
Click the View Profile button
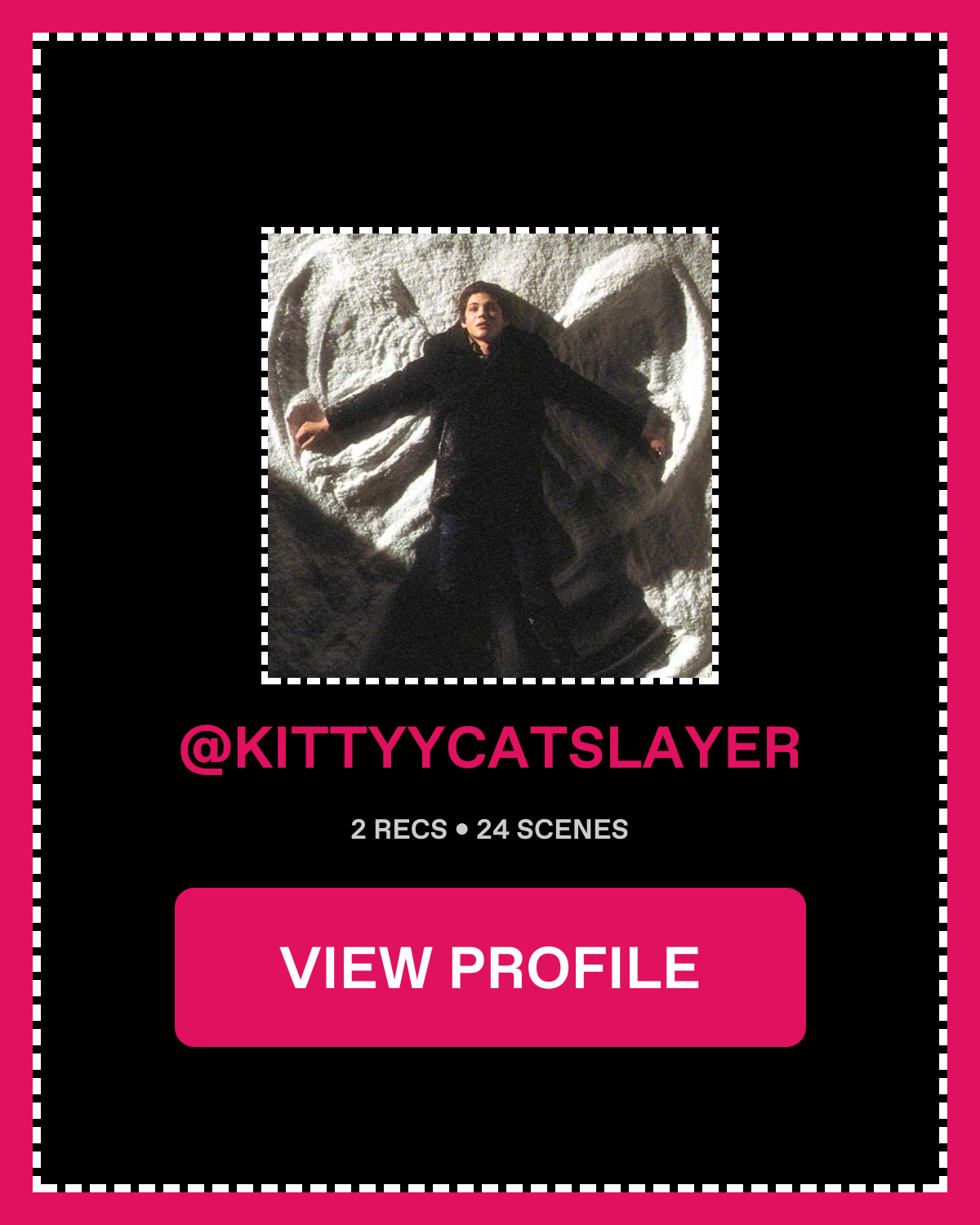pyautogui.click(x=490, y=967)
